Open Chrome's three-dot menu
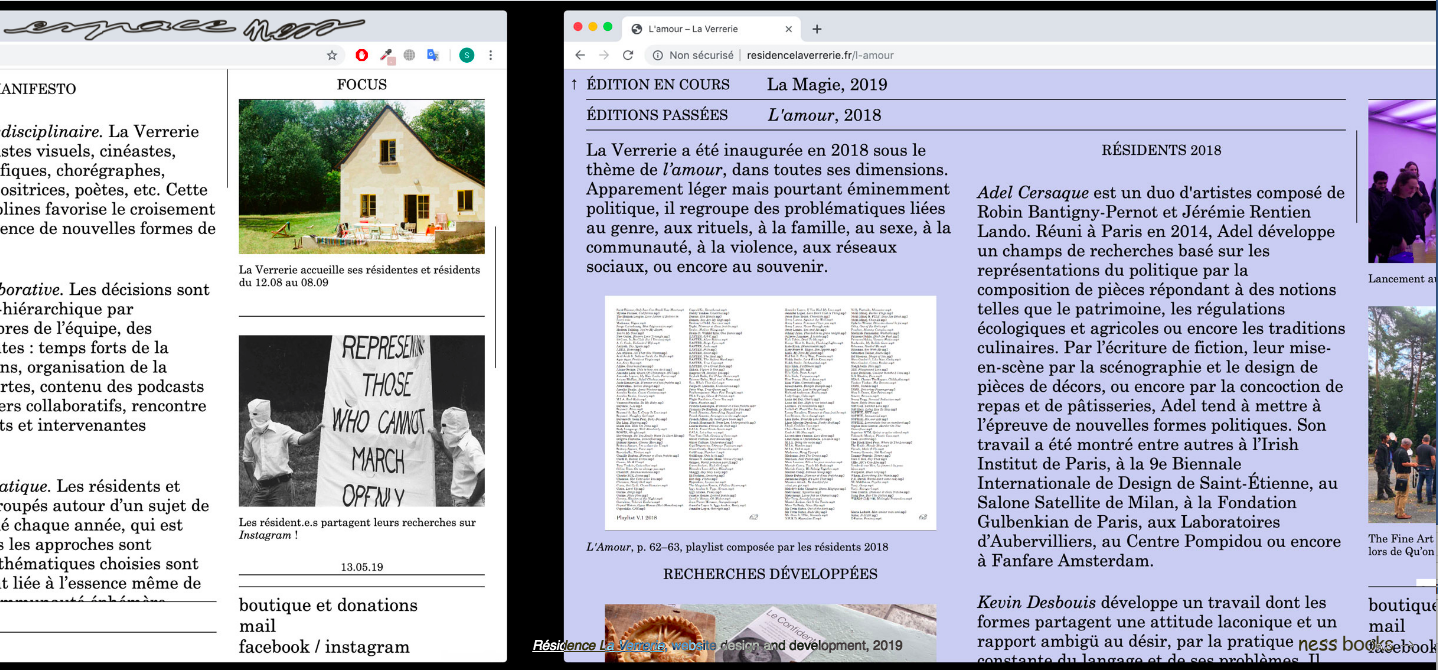Screen dimensions: 1438x670 (491, 56)
